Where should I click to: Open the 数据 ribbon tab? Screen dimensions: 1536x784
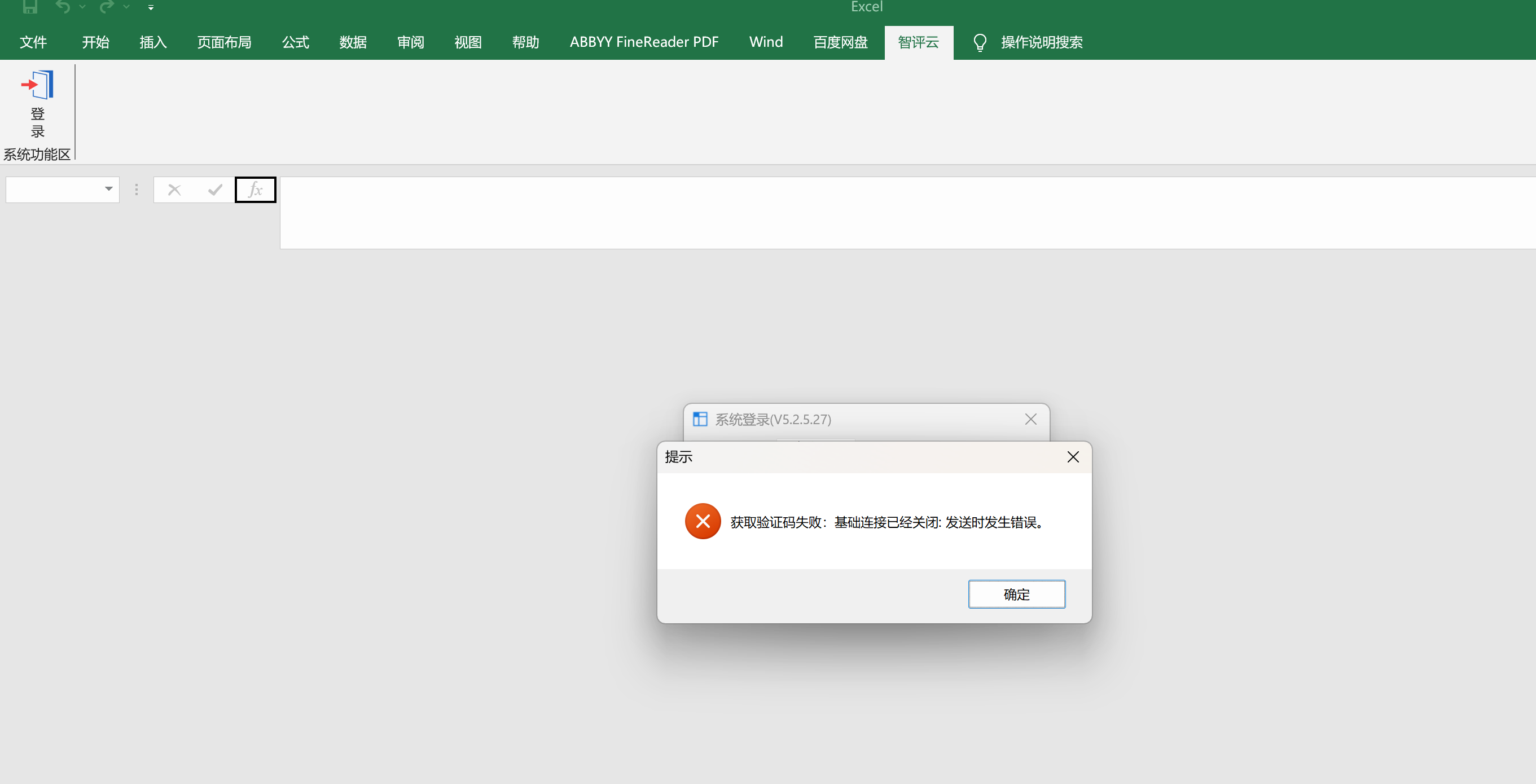[353, 42]
